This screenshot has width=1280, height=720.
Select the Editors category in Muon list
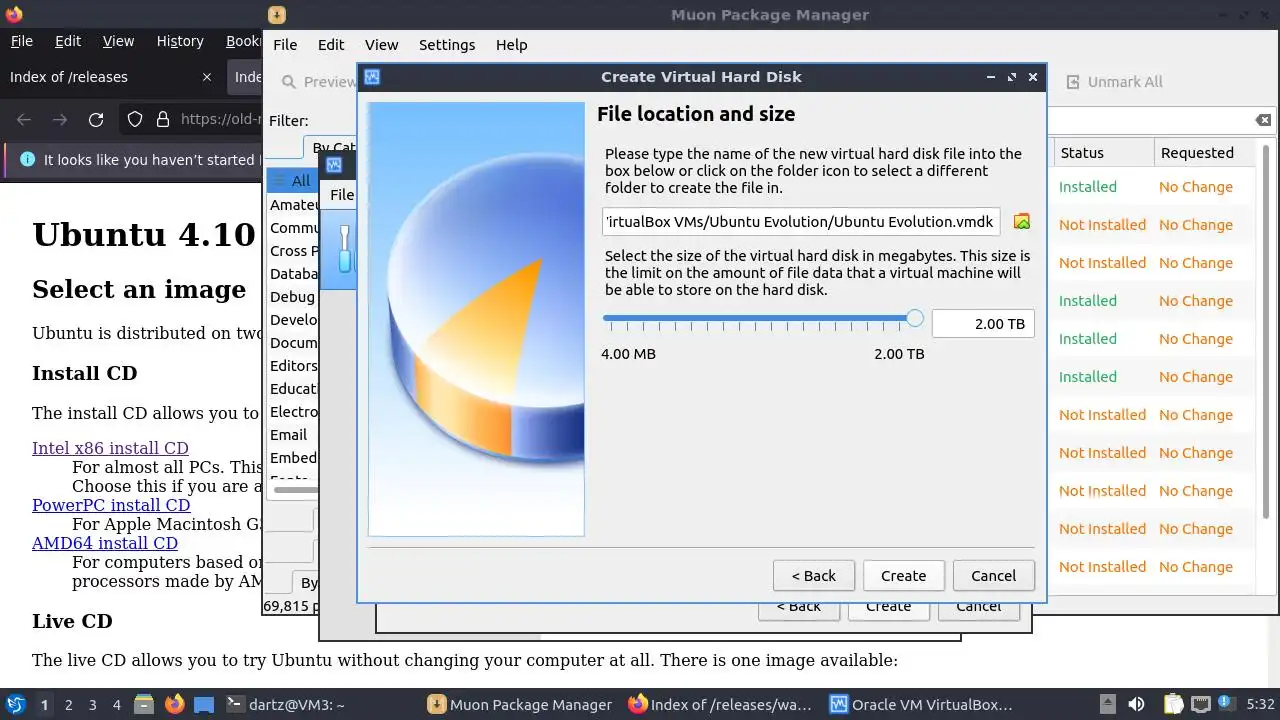[292, 366]
